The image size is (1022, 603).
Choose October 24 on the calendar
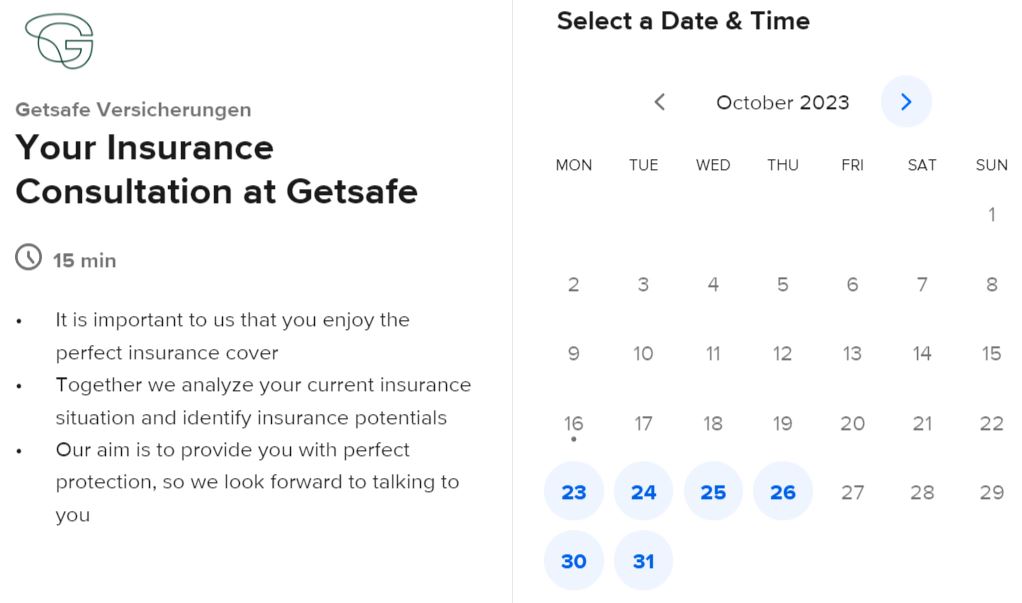(643, 491)
